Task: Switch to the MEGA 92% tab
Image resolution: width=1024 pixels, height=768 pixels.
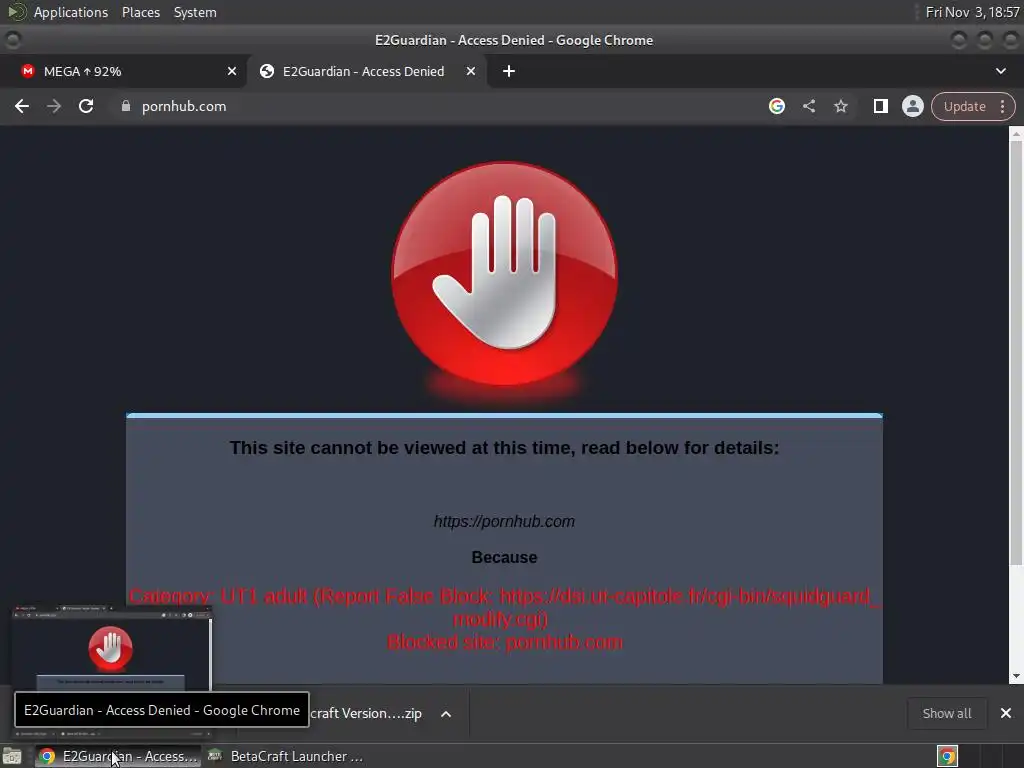Action: click(124, 71)
